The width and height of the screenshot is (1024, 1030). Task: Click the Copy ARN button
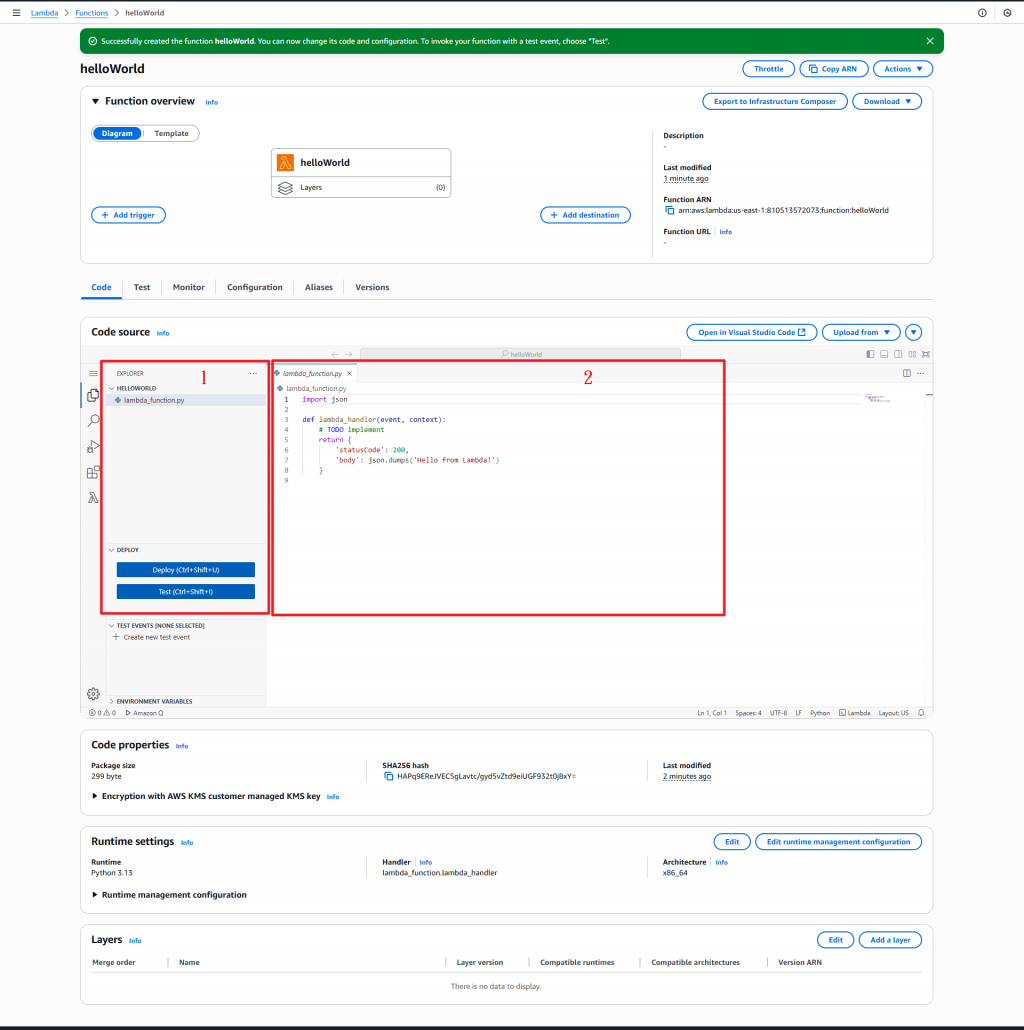click(x=834, y=69)
